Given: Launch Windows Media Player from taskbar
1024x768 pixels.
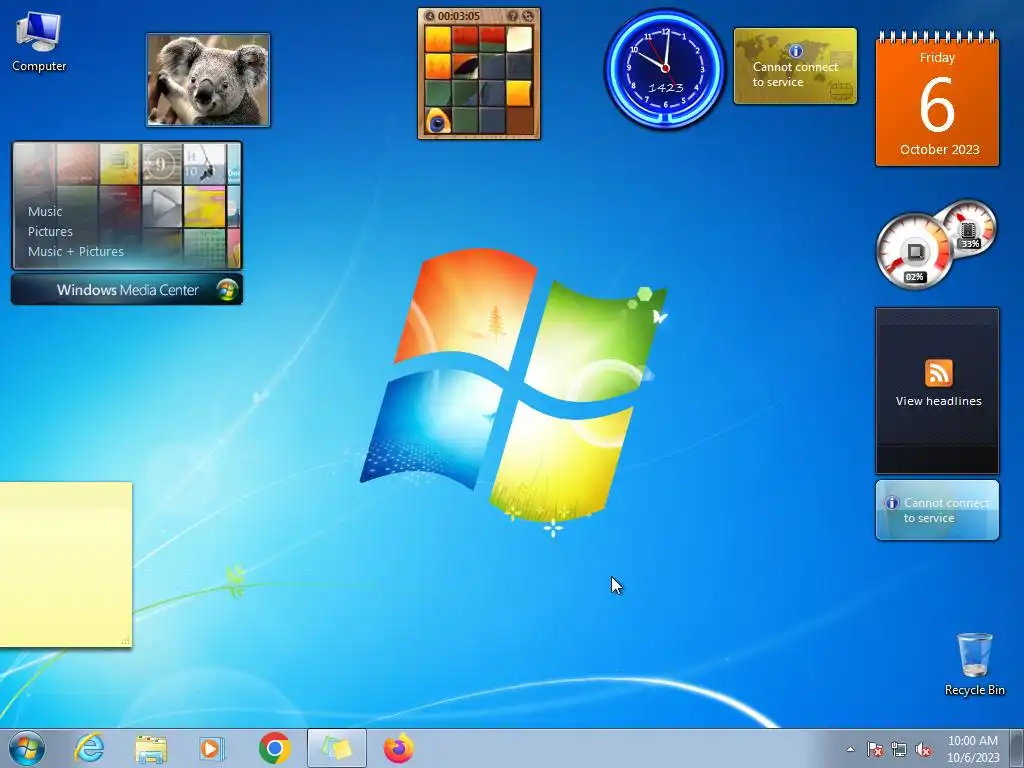Looking at the screenshot, I should 211,749.
